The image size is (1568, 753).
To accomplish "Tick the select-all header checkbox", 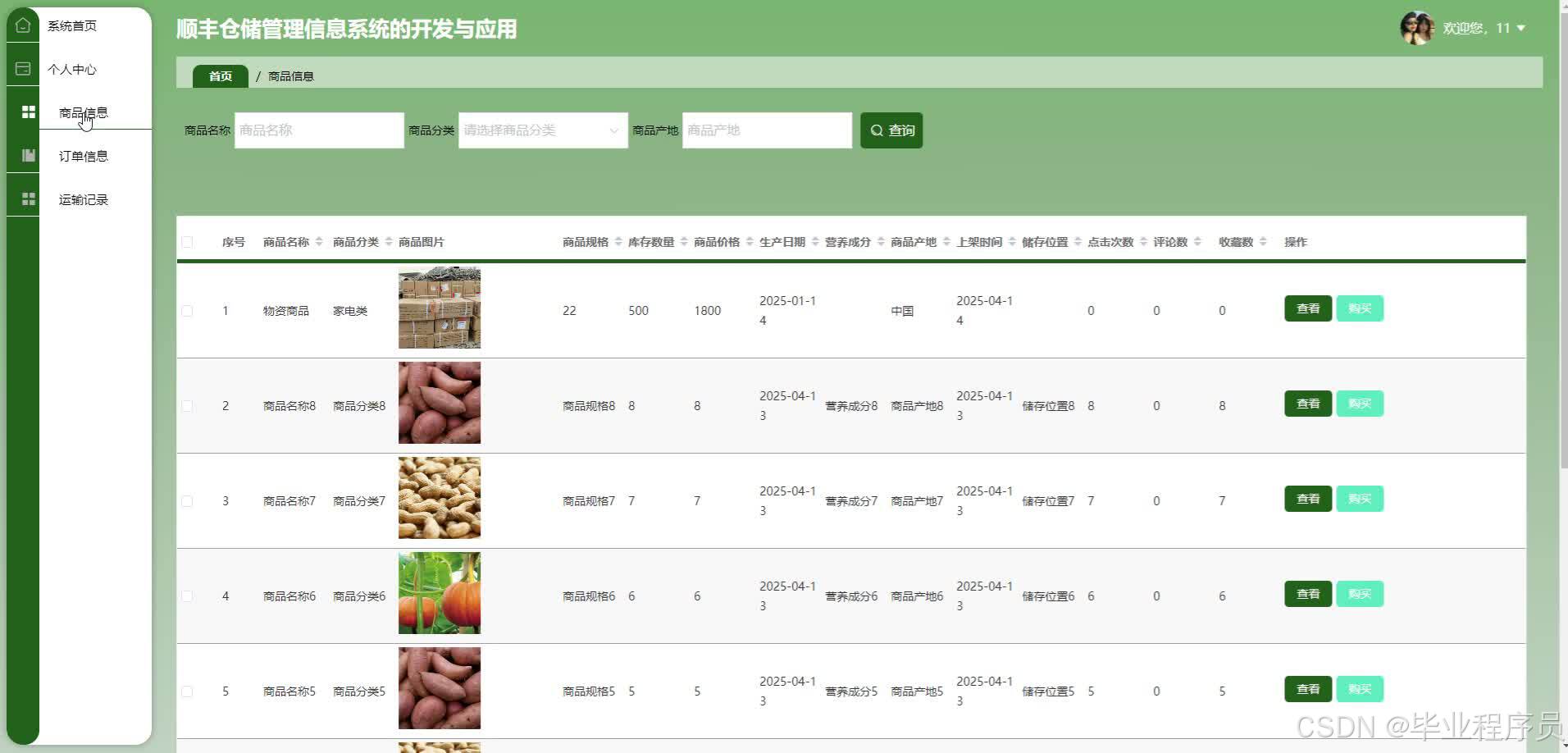I will point(187,242).
